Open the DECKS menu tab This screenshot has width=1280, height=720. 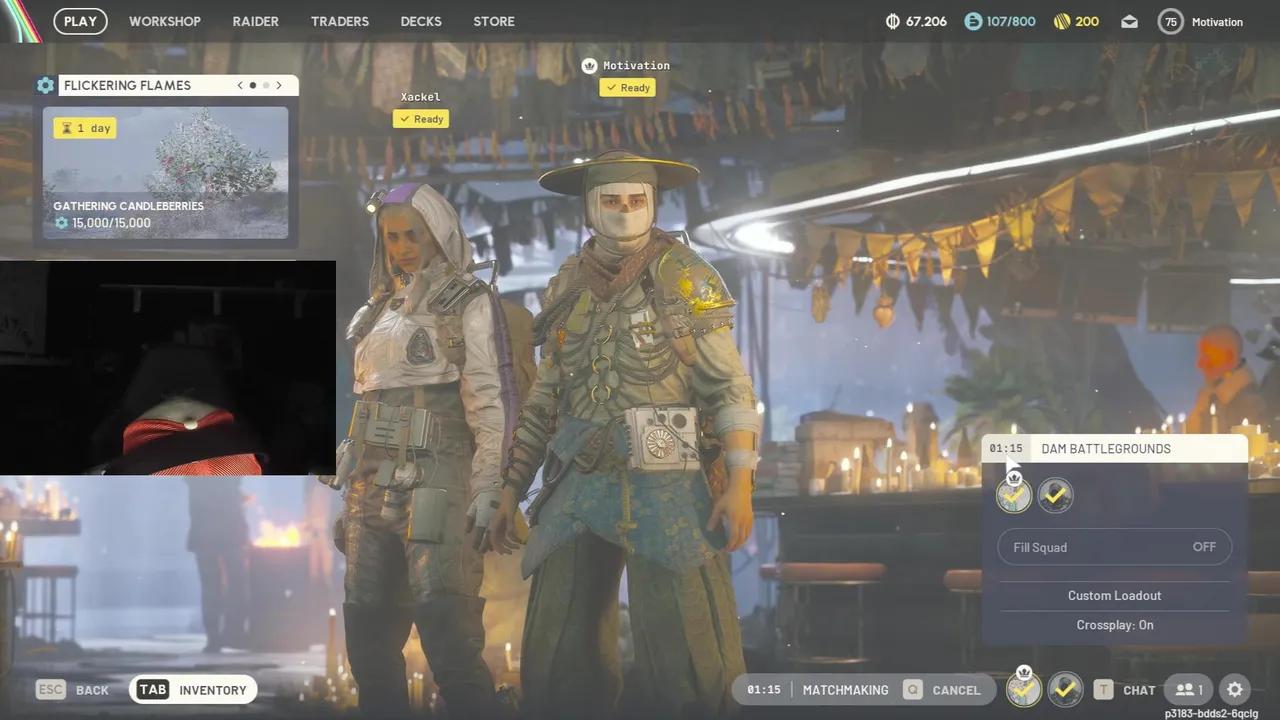[x=420, y=21]
